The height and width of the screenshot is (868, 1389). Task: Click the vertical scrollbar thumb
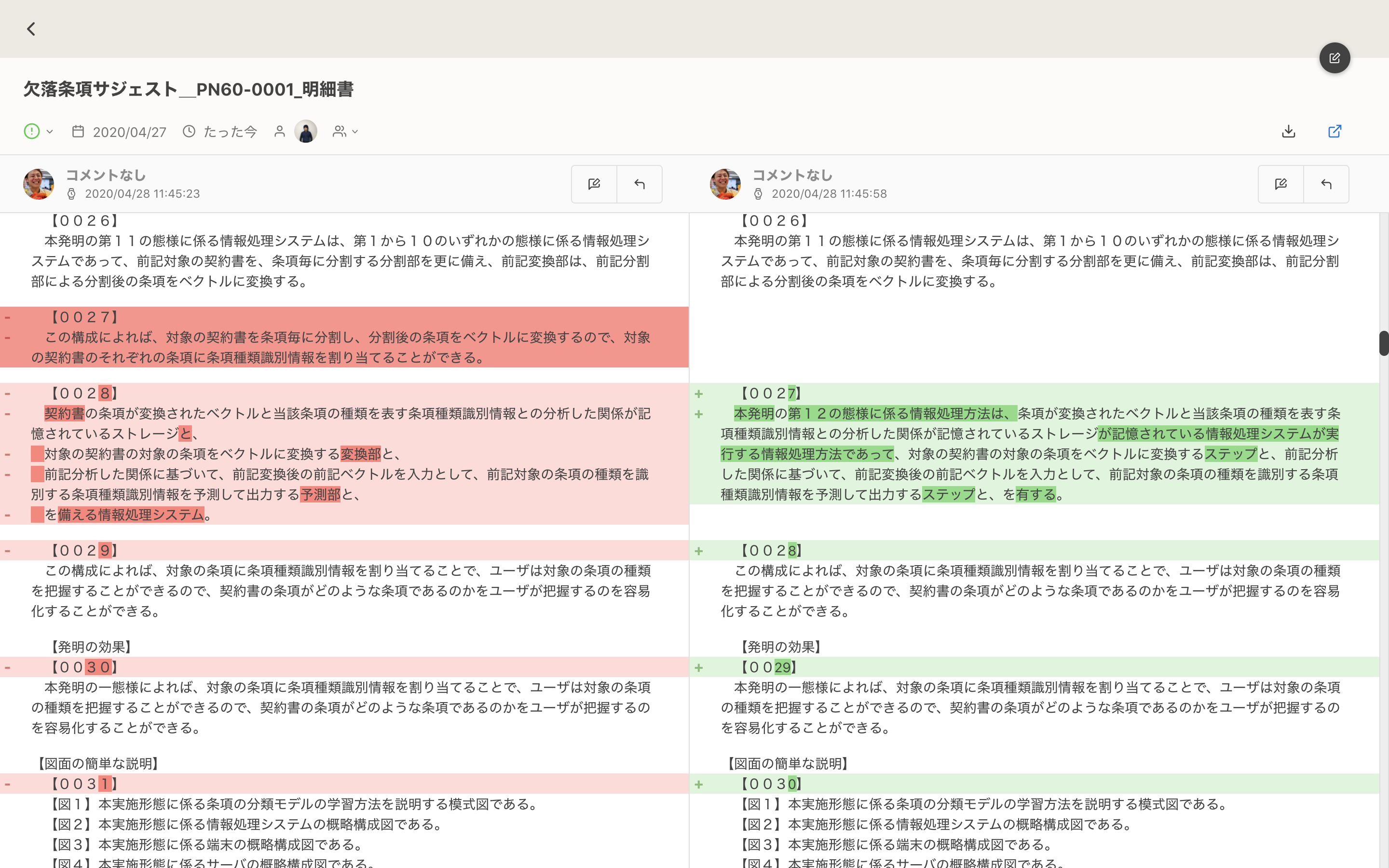[x=1383, y=343]
